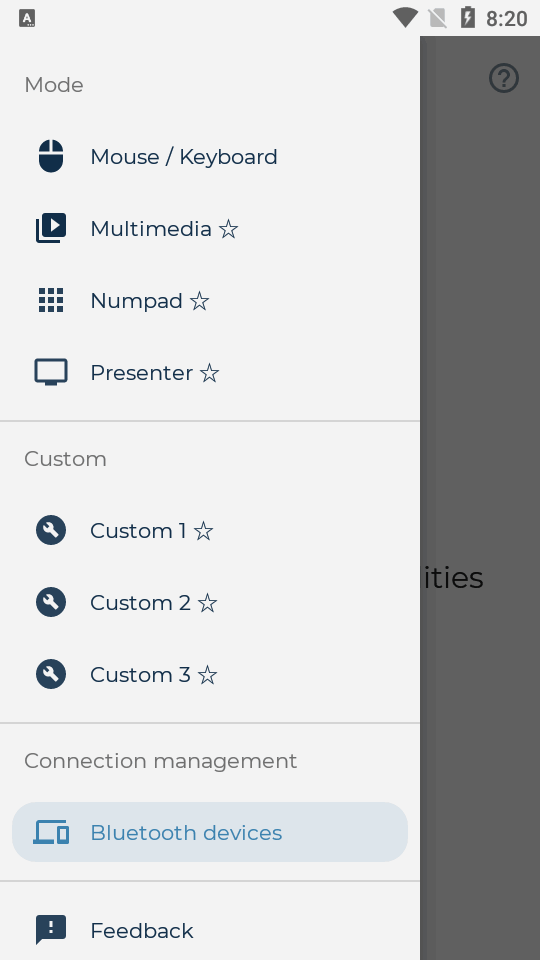Tap the Custom 2 wrench icon
Screen dimensions: 540x960
(x=51, y=602)
